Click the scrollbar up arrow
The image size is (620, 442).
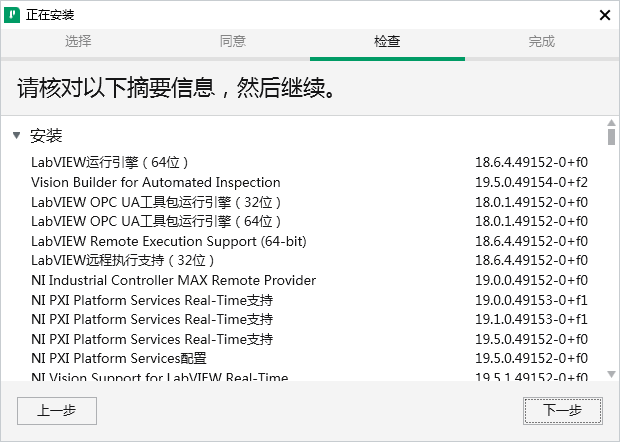pyautogui.click(x=611, y=123)
